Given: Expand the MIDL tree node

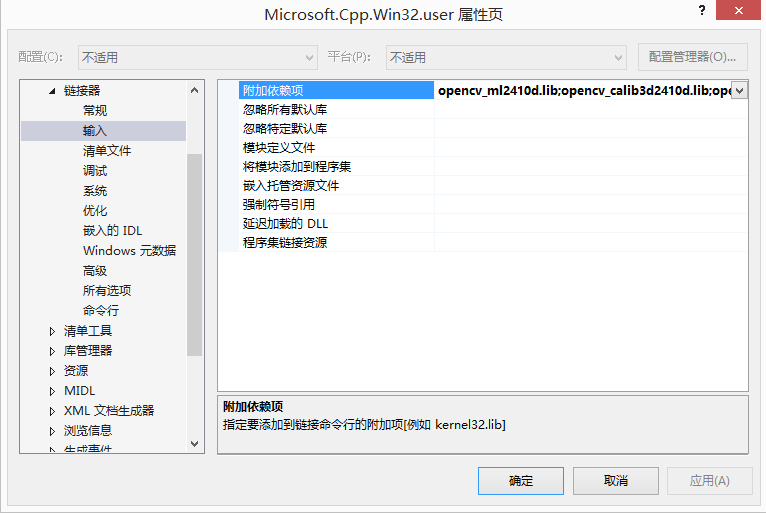Looking at the screenshot, I should pyautogui.click(x=52, y=391).
